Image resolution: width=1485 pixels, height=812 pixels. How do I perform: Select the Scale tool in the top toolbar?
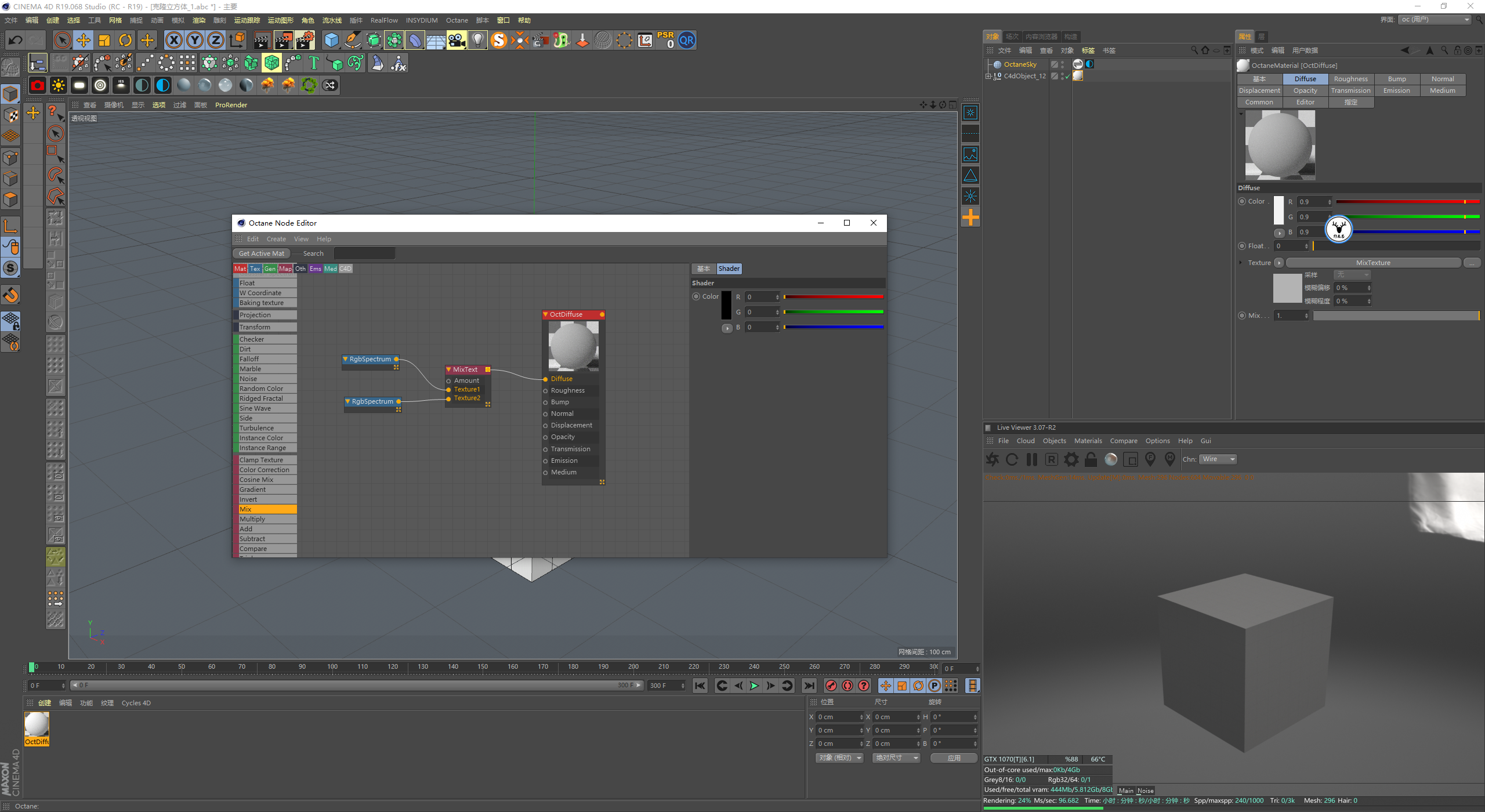point(104,41)
